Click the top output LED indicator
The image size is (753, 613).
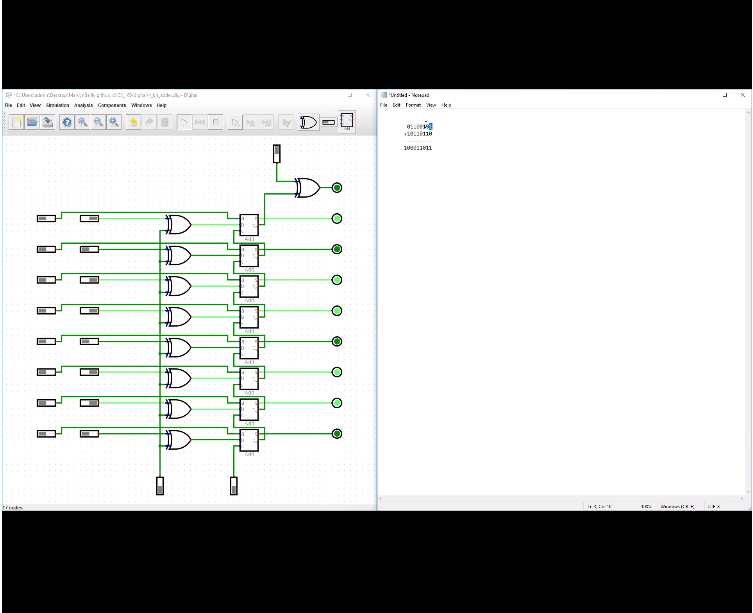click(337, 188)
